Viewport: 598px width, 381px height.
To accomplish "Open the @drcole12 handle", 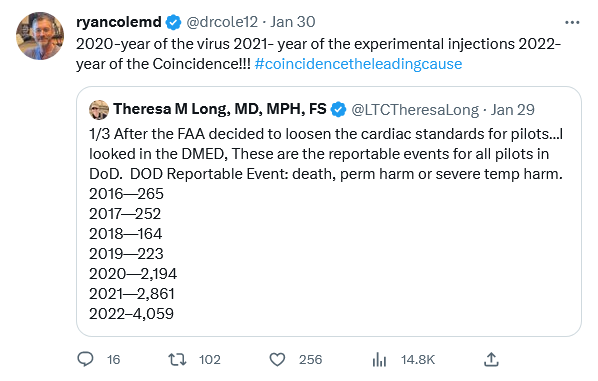I will 222,22.
